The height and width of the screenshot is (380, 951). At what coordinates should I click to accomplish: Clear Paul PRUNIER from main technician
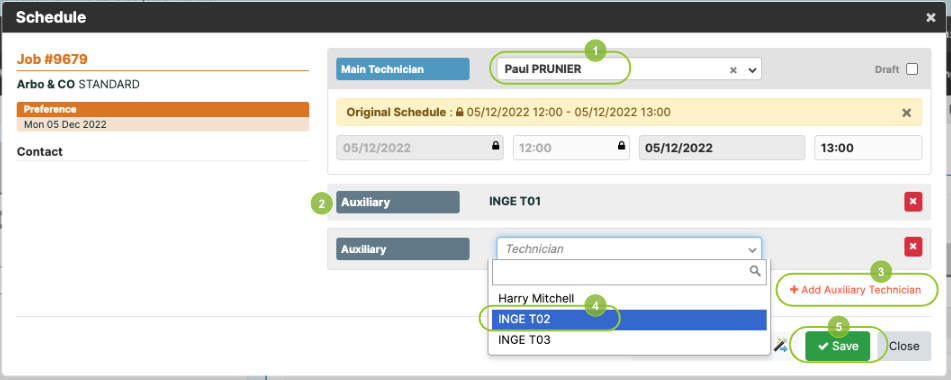733,70
